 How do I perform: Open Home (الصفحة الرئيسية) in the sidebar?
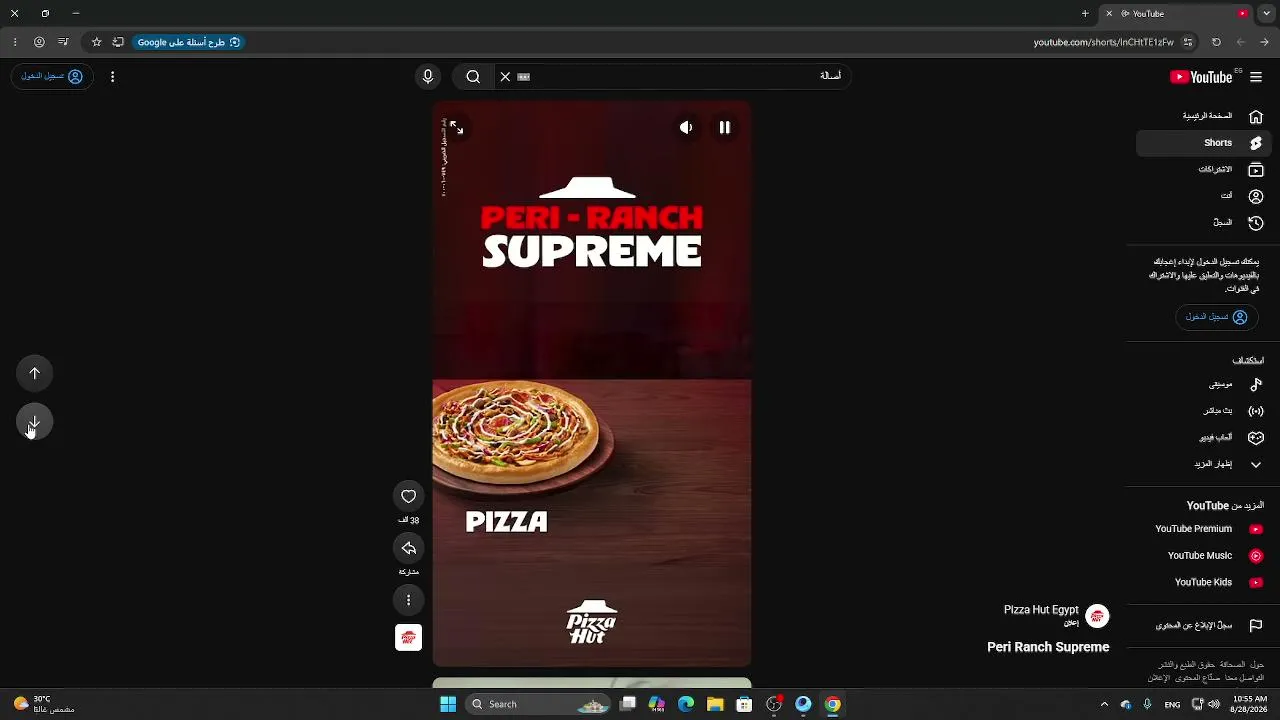pyautogui.click(x=1203, y=116)
